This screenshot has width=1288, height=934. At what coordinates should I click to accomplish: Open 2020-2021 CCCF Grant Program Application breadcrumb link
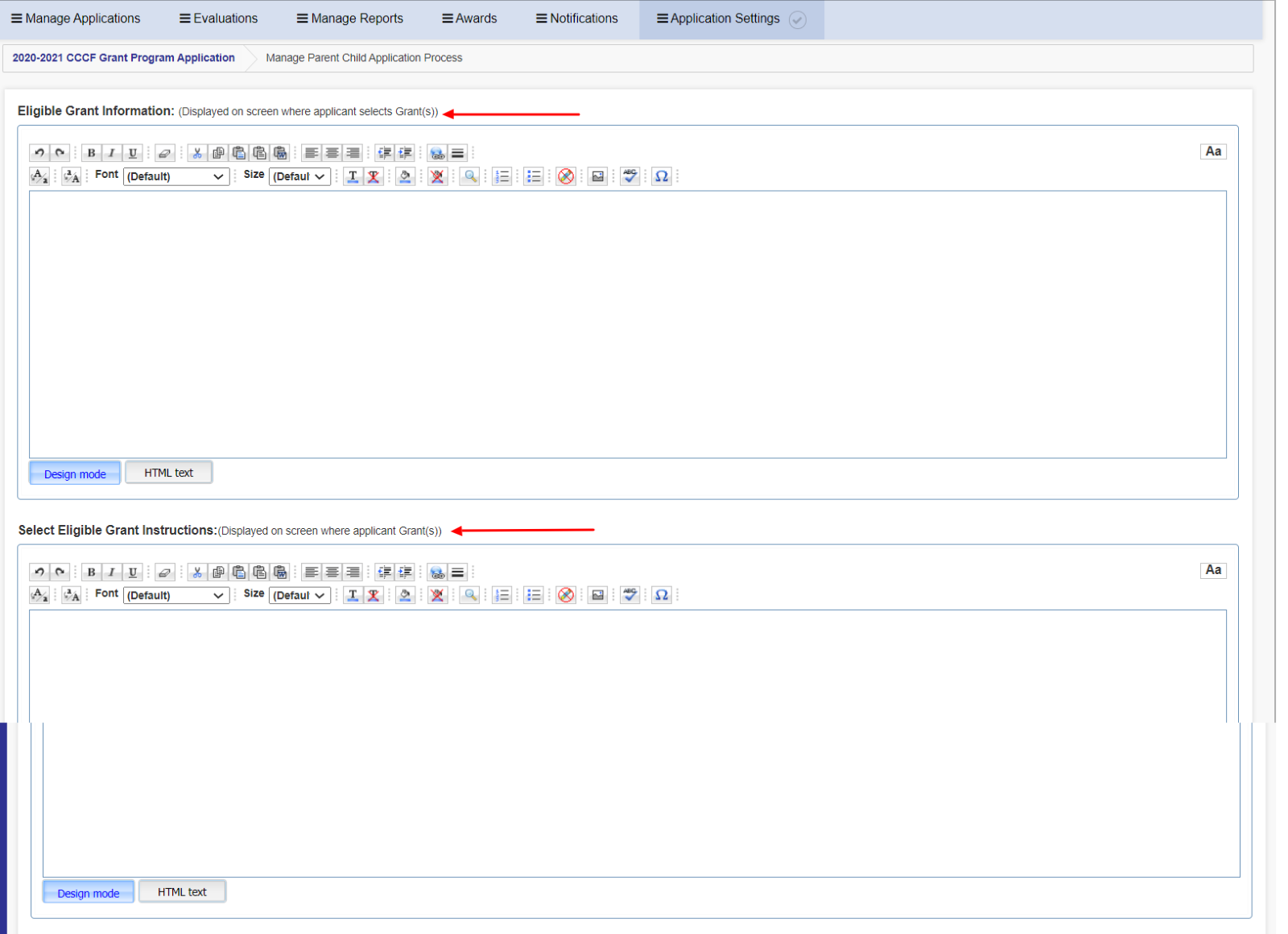(x=123, y=58)
